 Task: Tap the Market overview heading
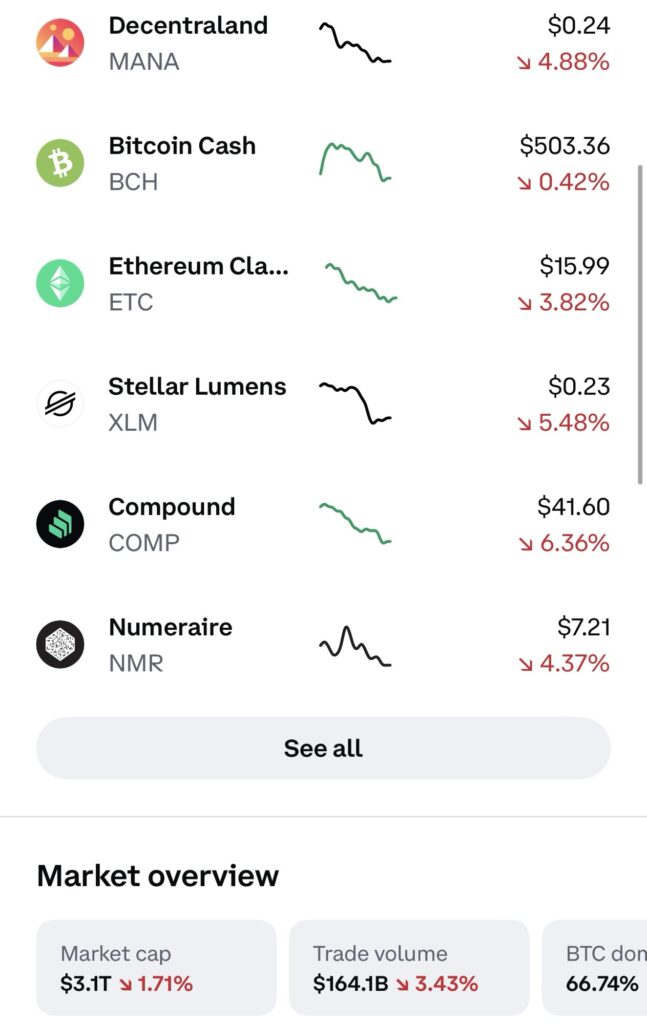[x=158, y=876]
